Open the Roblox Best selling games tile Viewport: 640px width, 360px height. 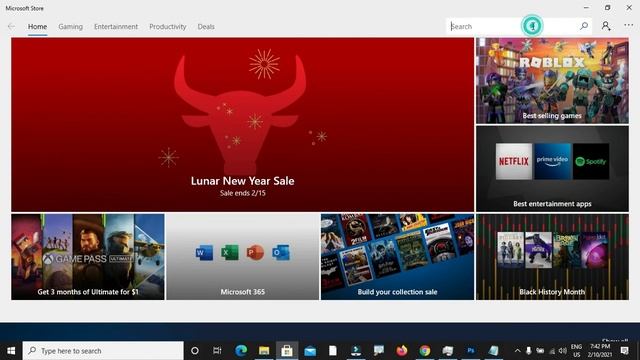click(552, 81)
